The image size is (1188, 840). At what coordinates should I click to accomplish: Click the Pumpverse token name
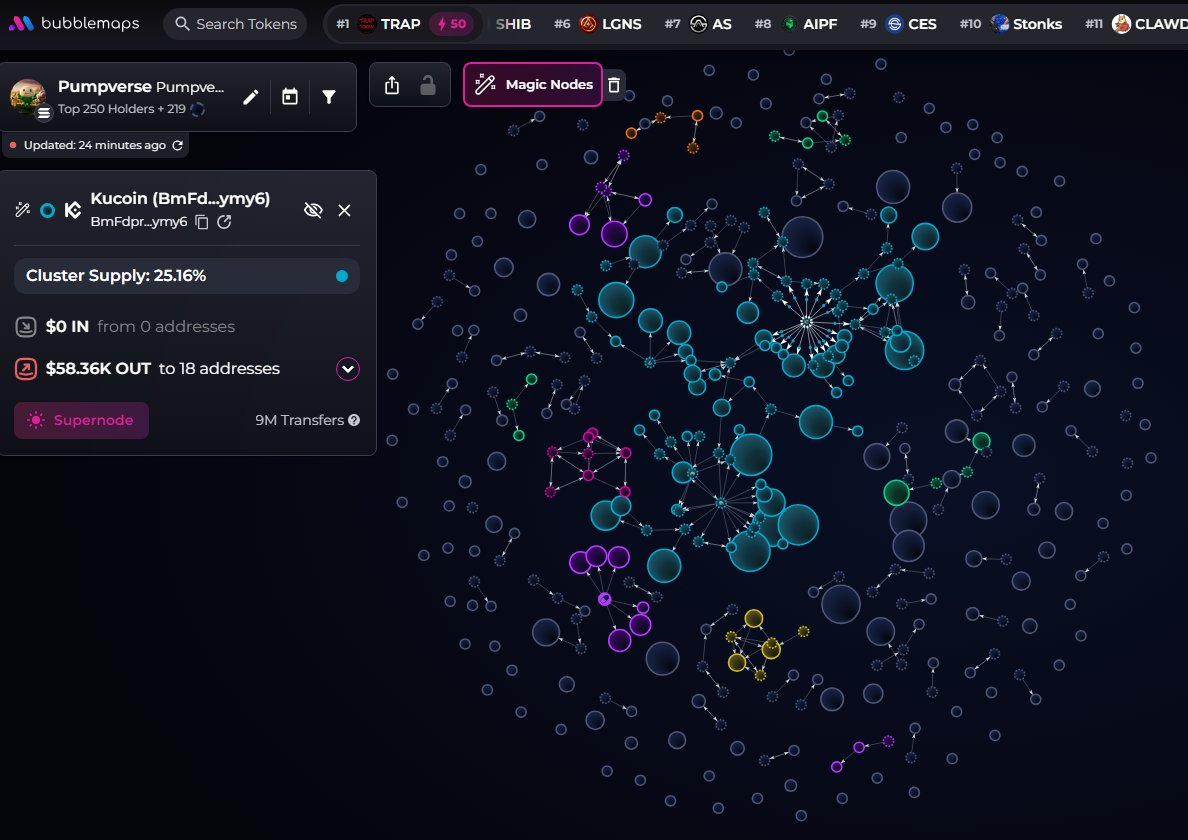(105, 86)
